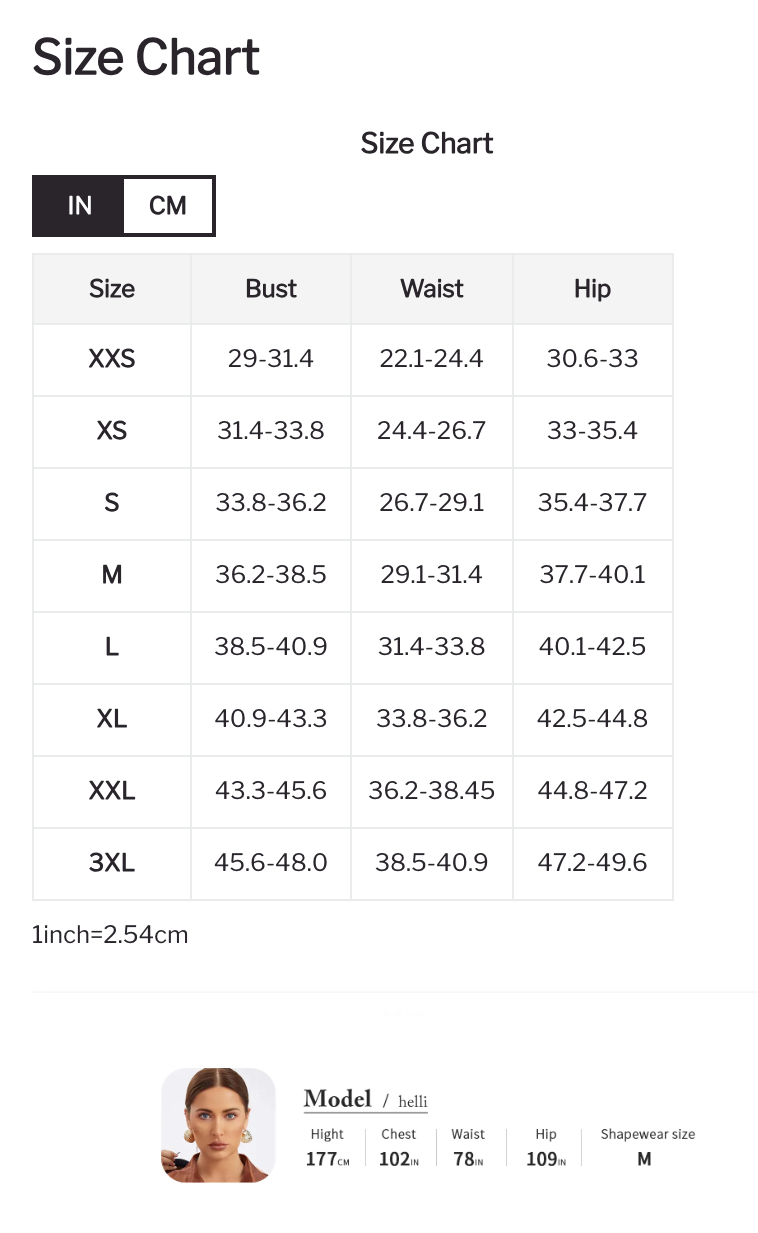
Task: Click the model helli photo thumbnail
Action: point(218,1124)
